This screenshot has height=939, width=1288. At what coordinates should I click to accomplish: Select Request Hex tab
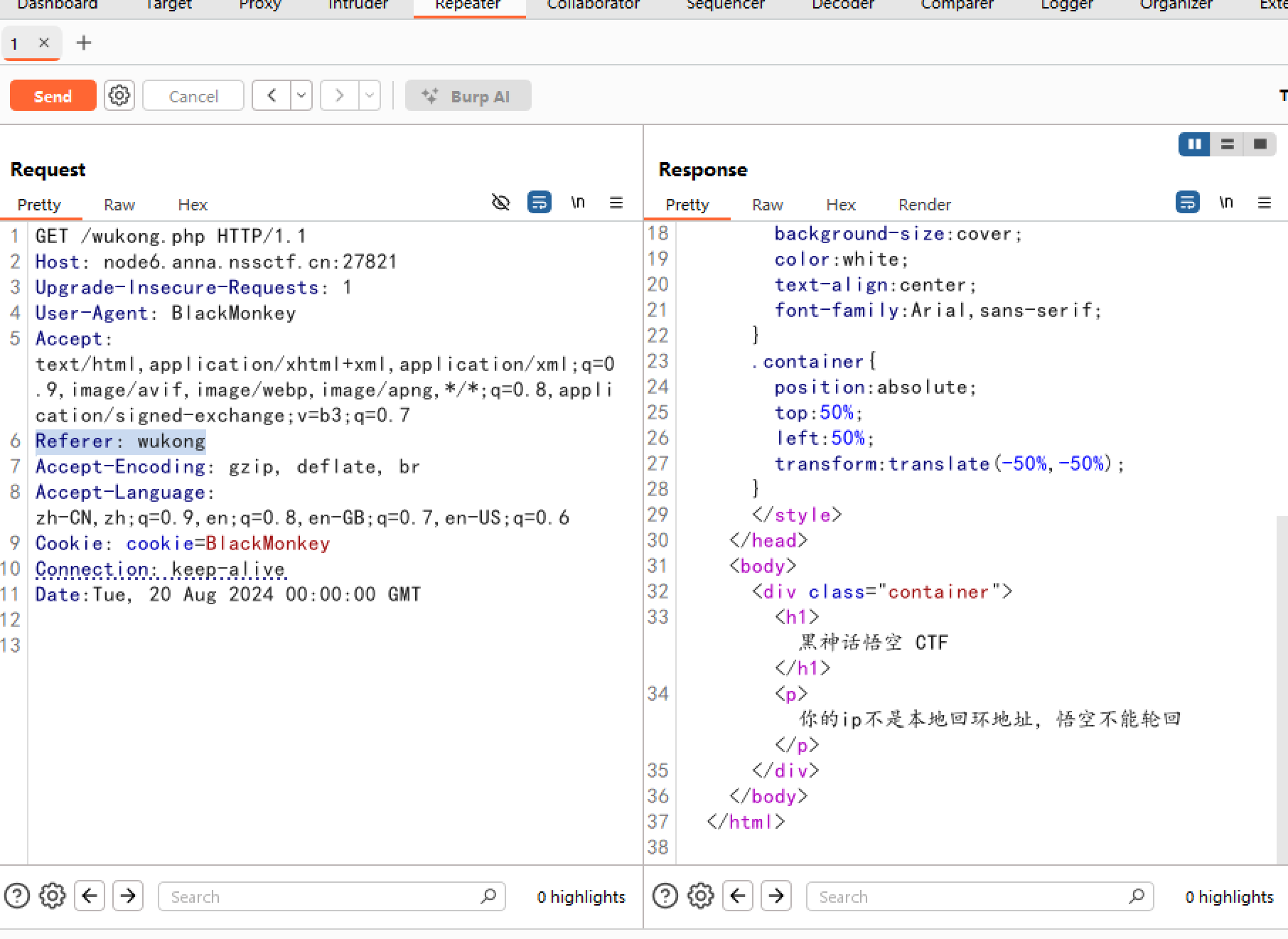click(193, 205)
